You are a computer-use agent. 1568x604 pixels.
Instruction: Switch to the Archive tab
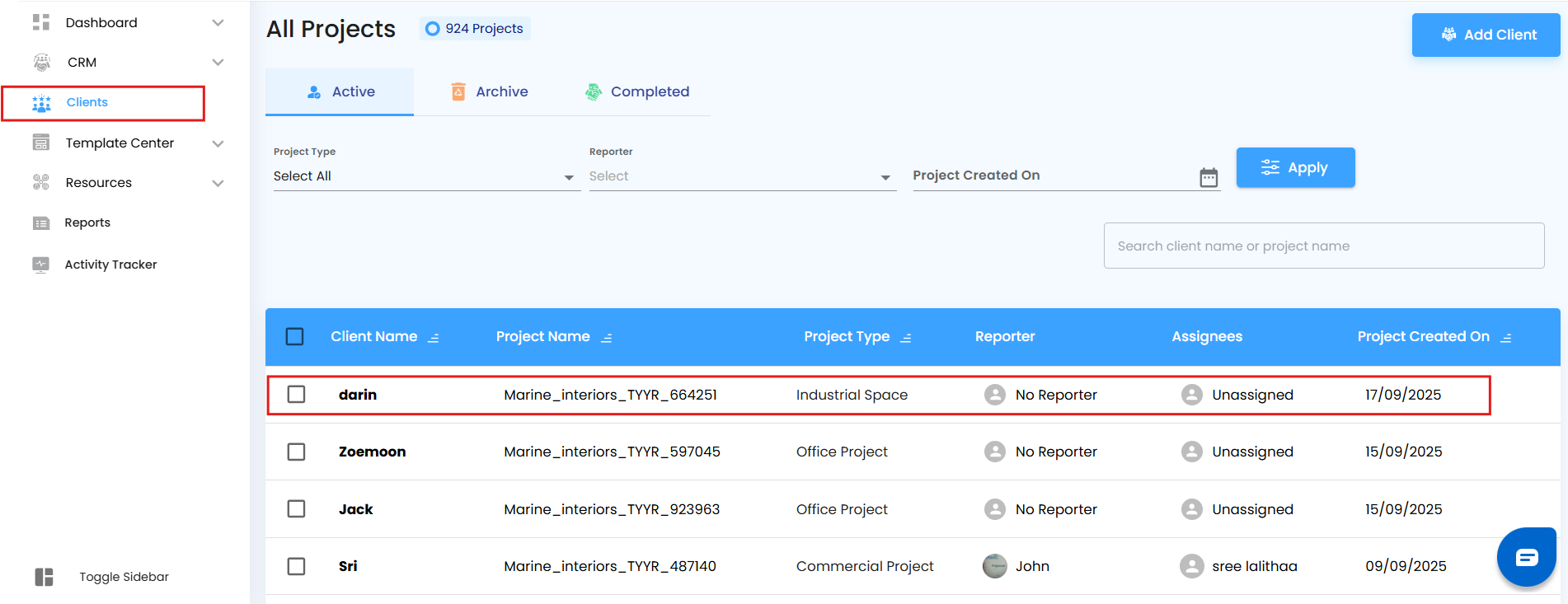click(x=490, y=91)
